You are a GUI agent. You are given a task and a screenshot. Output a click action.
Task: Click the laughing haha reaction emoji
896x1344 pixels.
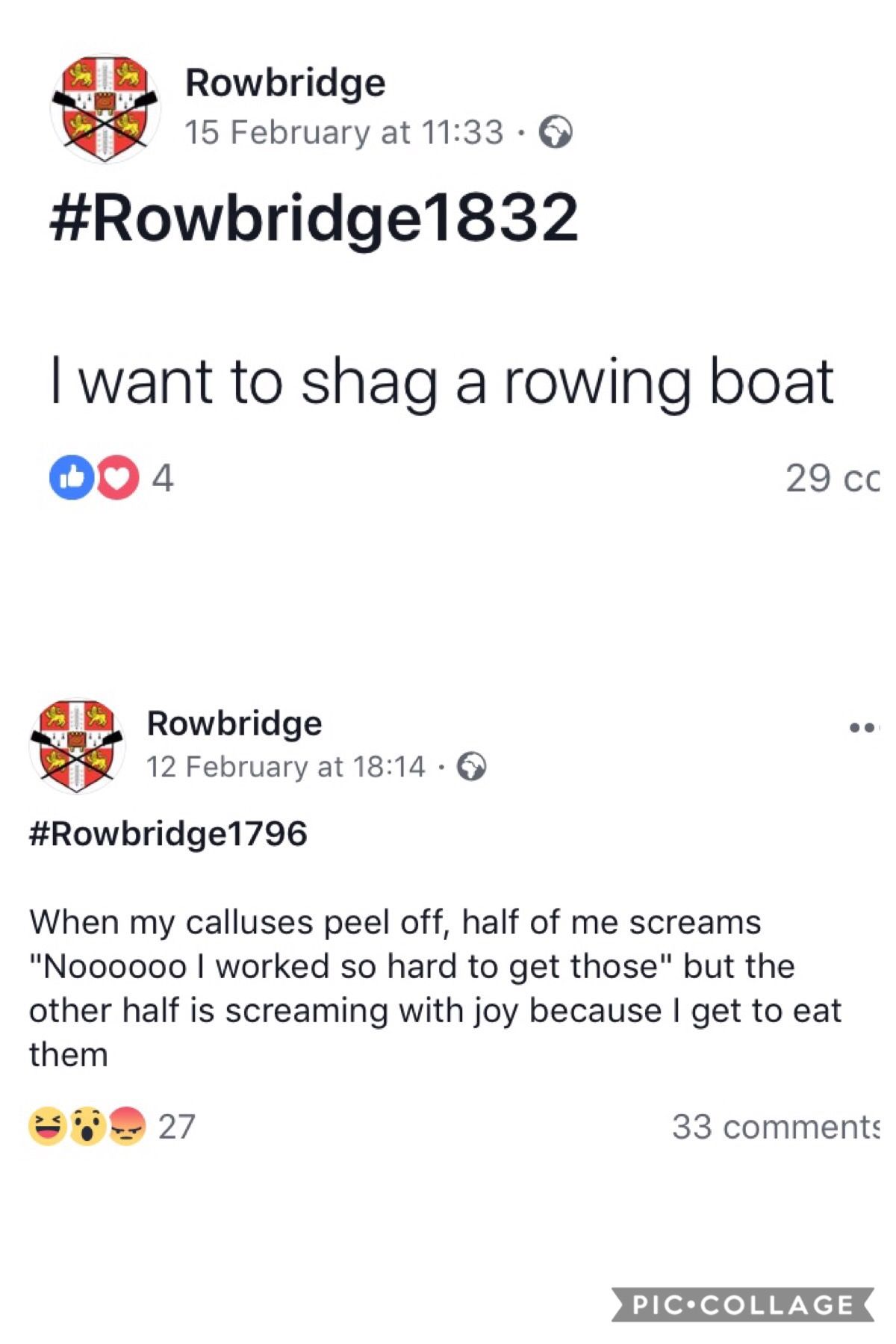tap(48, 1126)
